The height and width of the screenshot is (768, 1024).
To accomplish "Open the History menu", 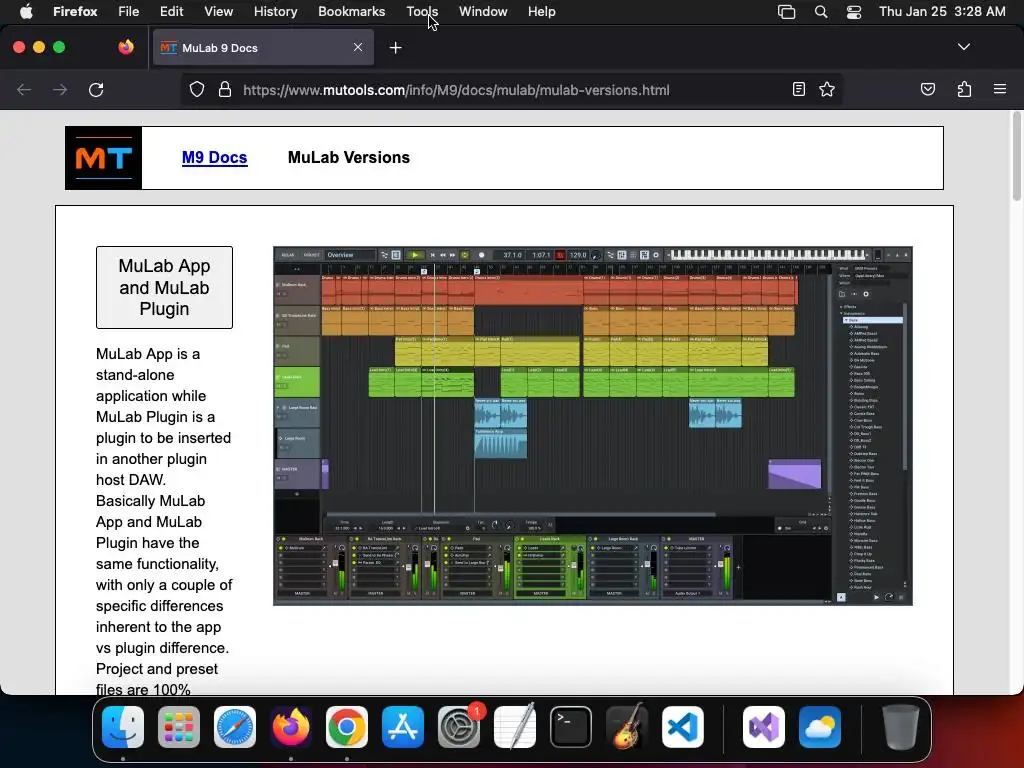I will tap(276, 12).
